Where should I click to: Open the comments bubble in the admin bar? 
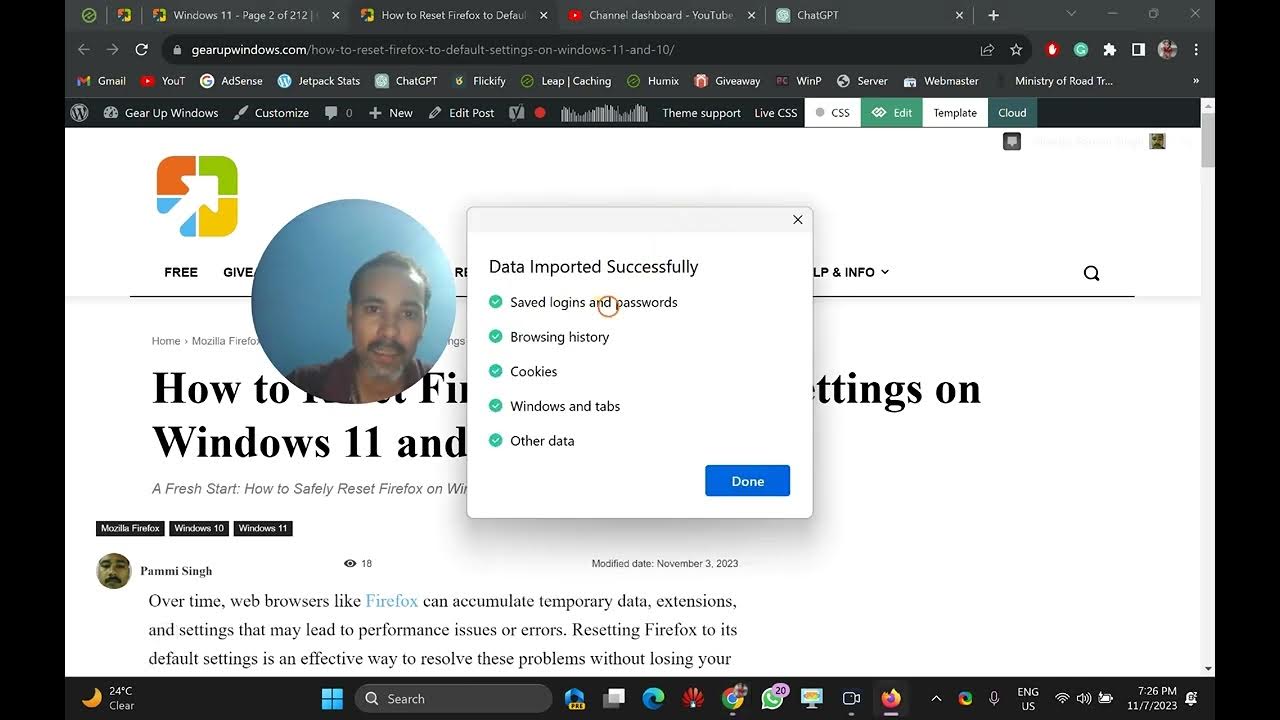338,113
